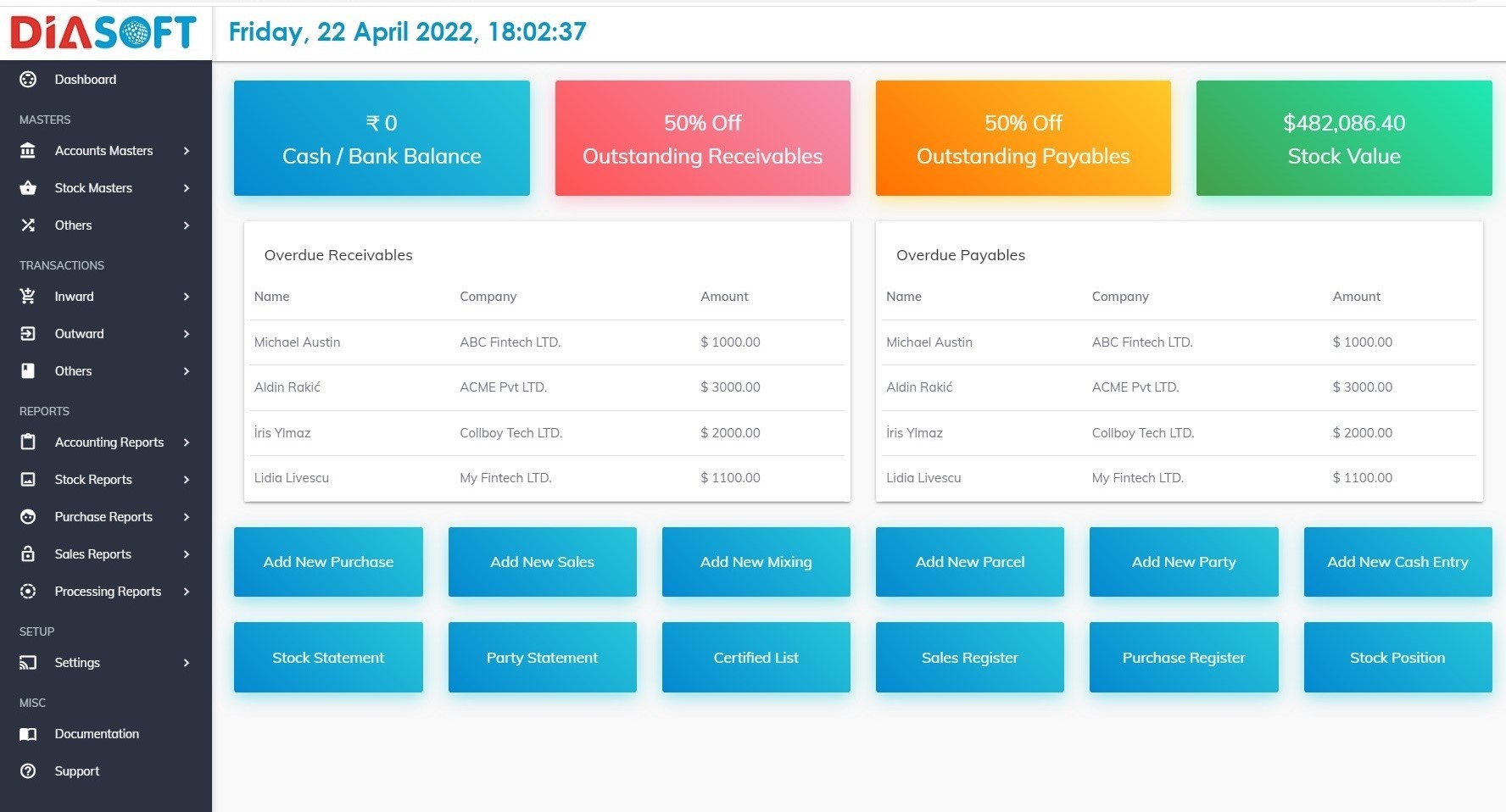Expand Processing Reports chevron arrow

(187, 592)
